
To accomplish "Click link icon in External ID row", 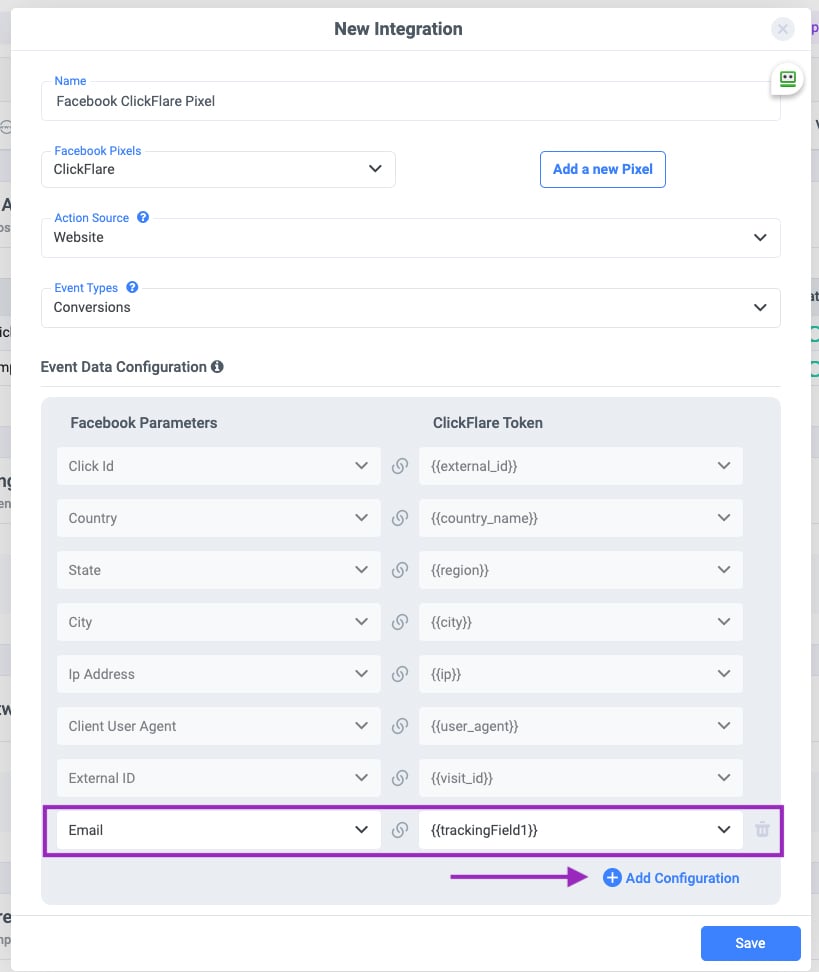I will point(400,779).
